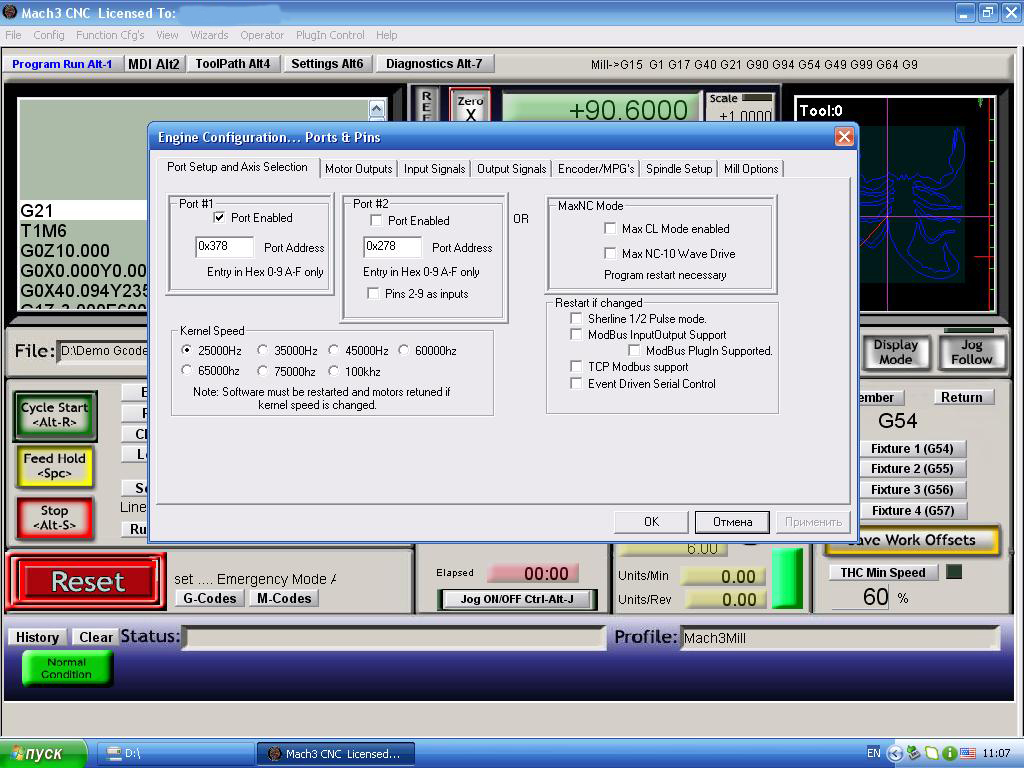Open the Wizards menu
This screenshot has width=1024, height=768.
pos(209,35)
